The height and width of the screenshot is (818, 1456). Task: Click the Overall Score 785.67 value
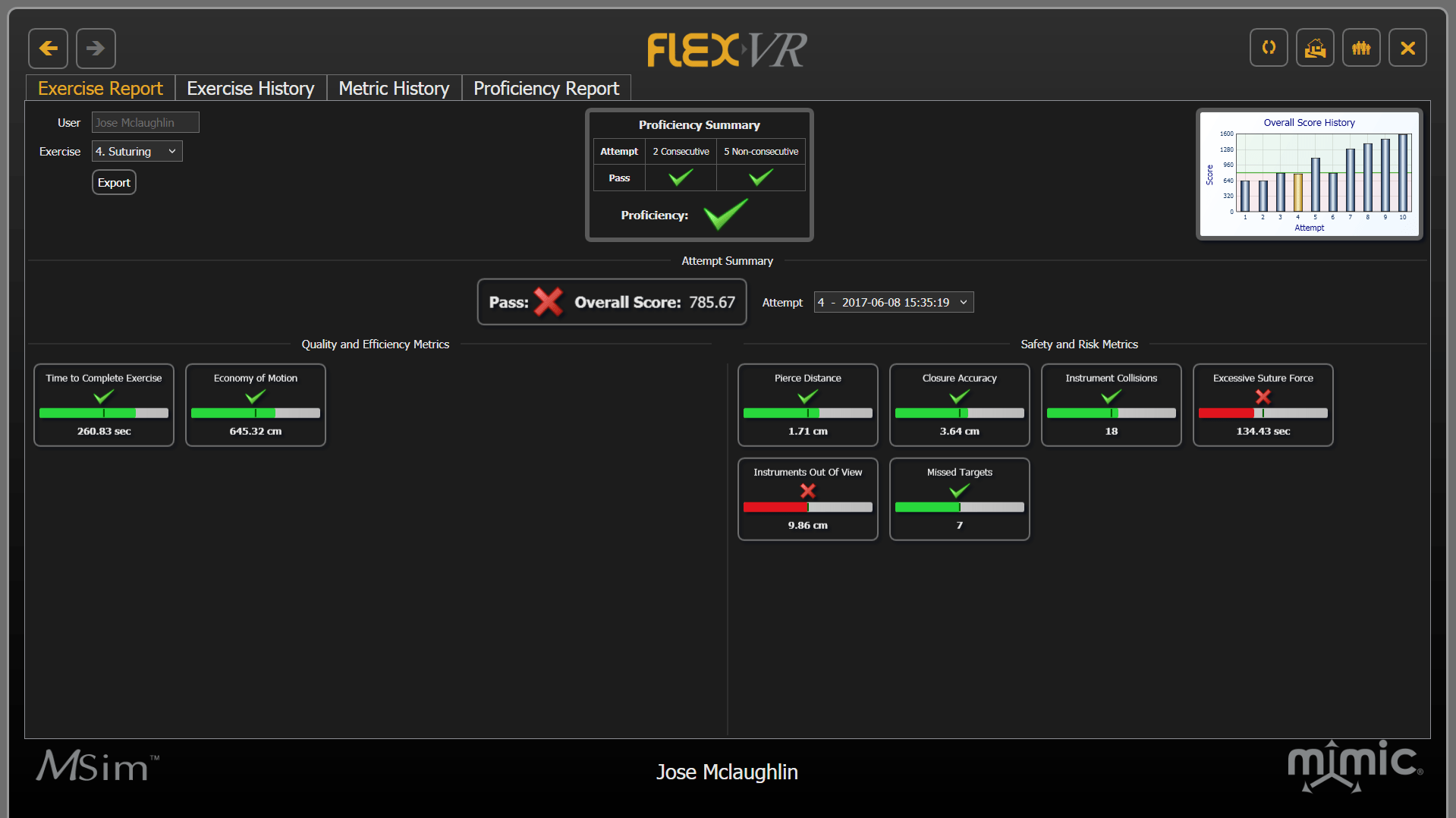point(712,302)
